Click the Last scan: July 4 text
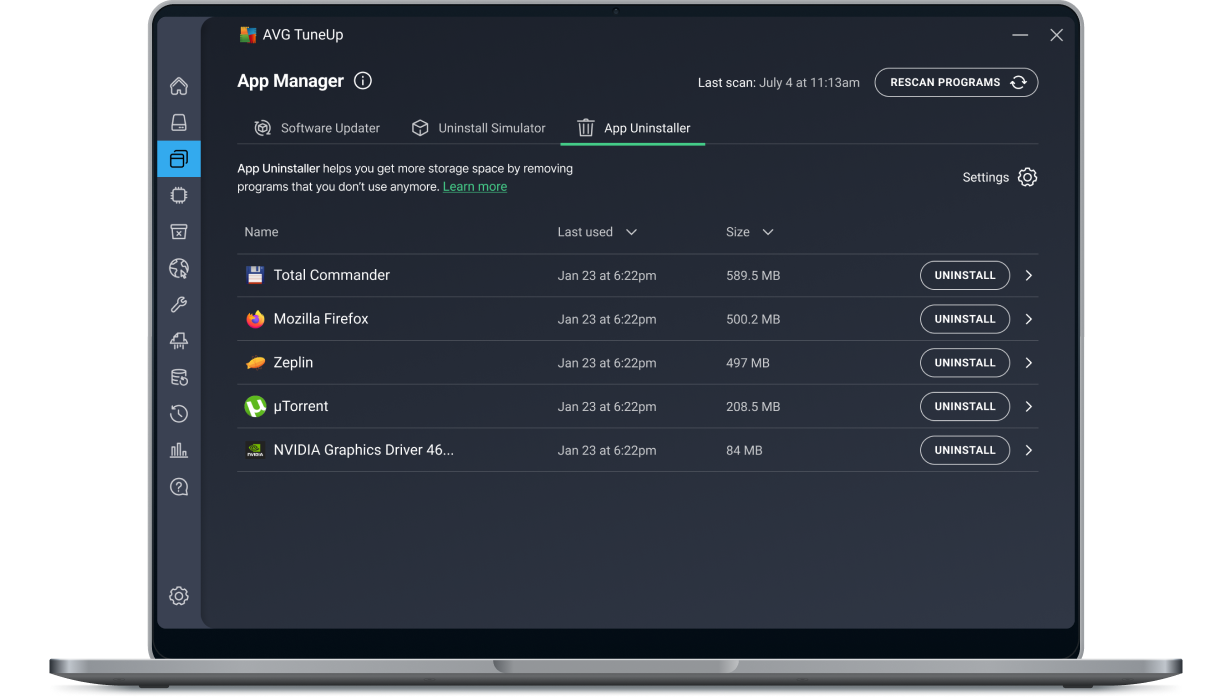 click(x=779, y=83)
